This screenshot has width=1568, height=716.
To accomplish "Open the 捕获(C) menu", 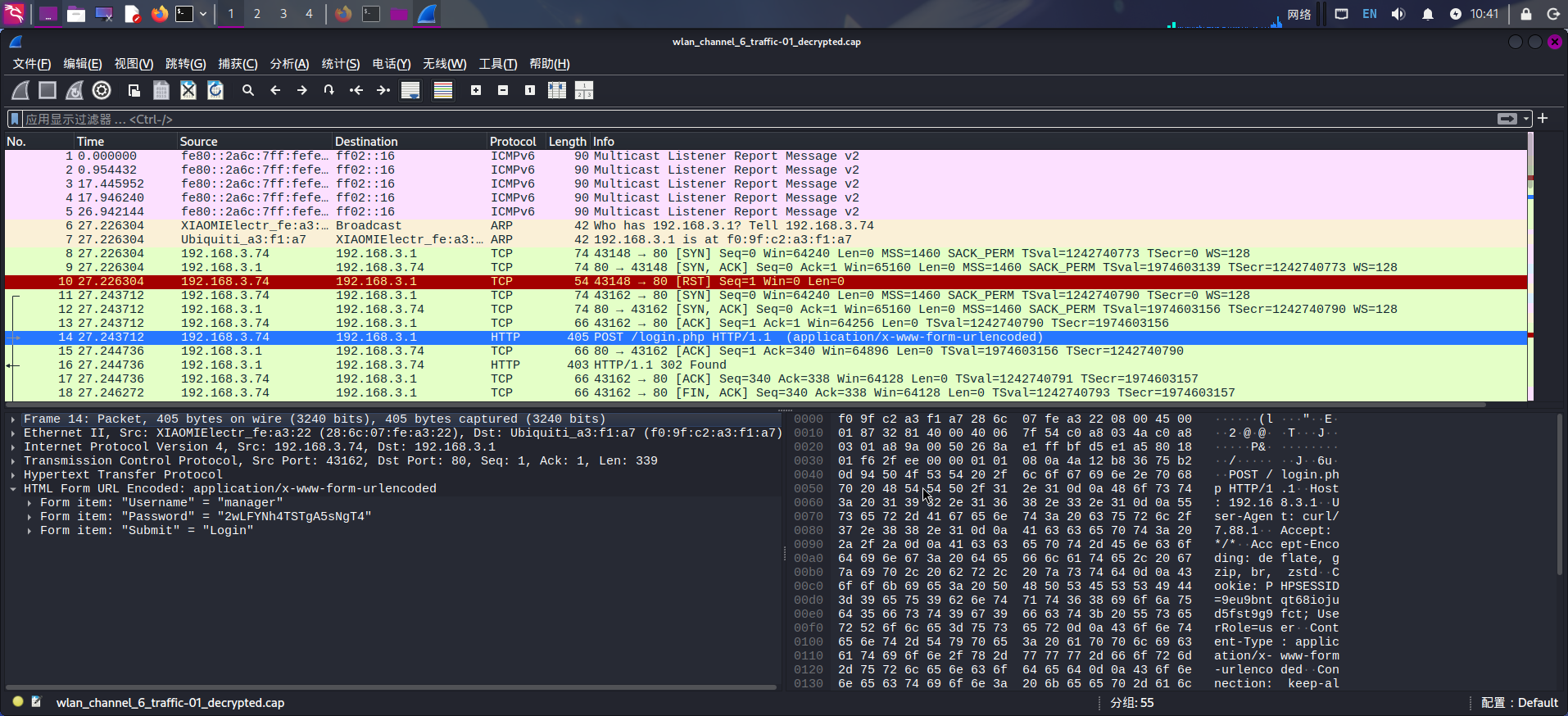I will pos(238,64).
